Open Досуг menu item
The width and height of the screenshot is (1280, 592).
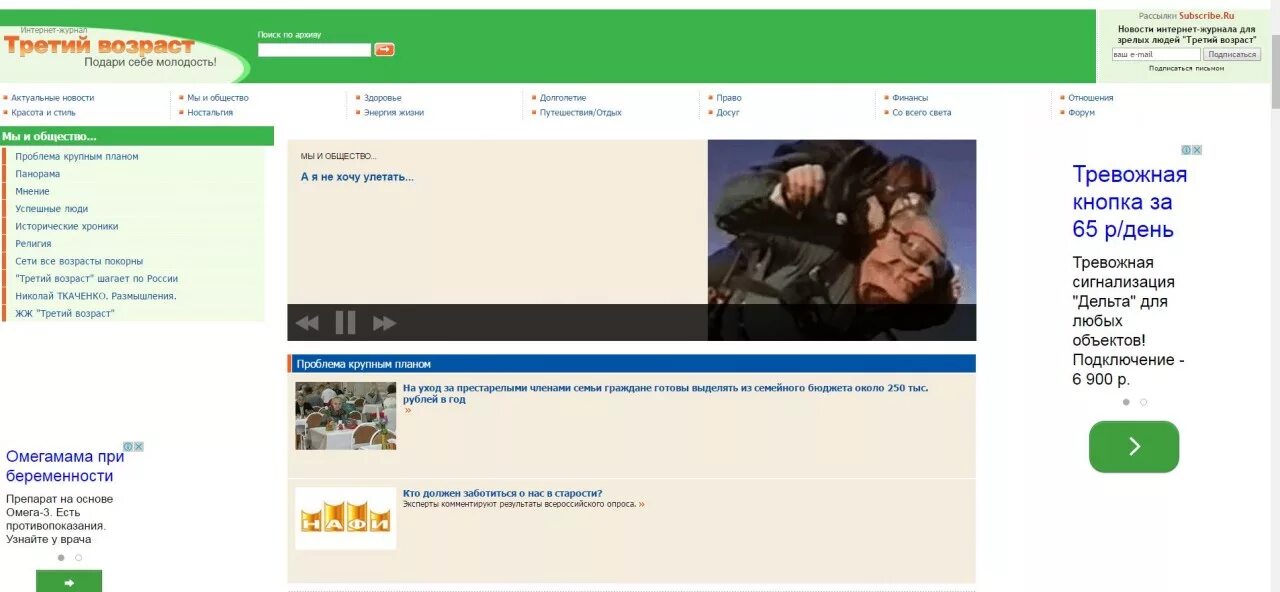point(728,113)
